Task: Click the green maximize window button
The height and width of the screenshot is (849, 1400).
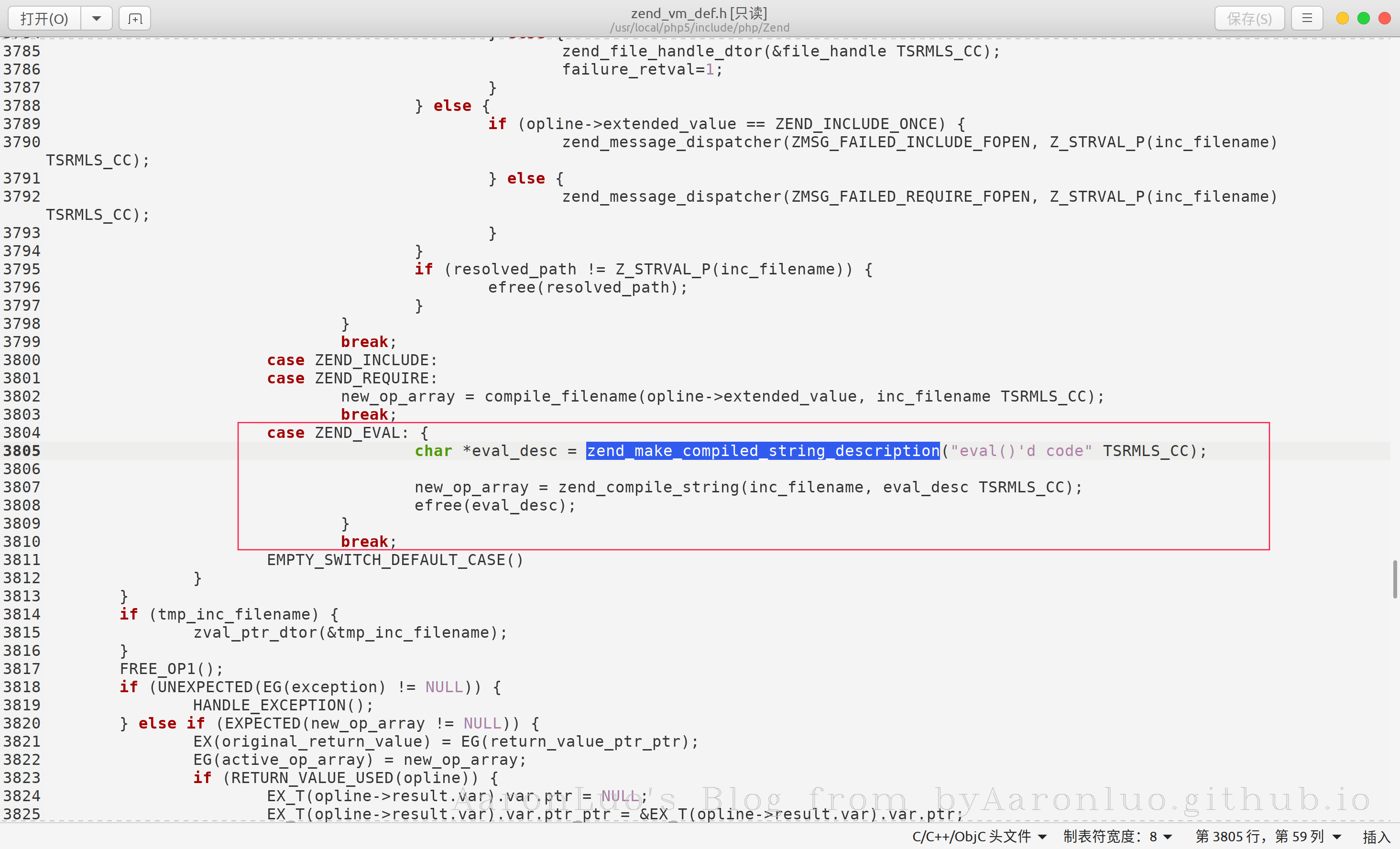Action: 1363,19
